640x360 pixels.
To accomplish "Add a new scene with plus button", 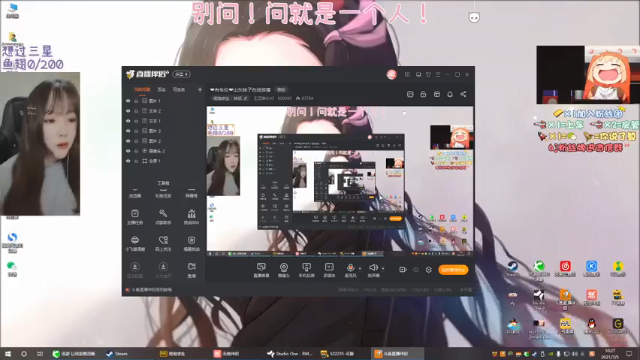I will coord(200,89).
